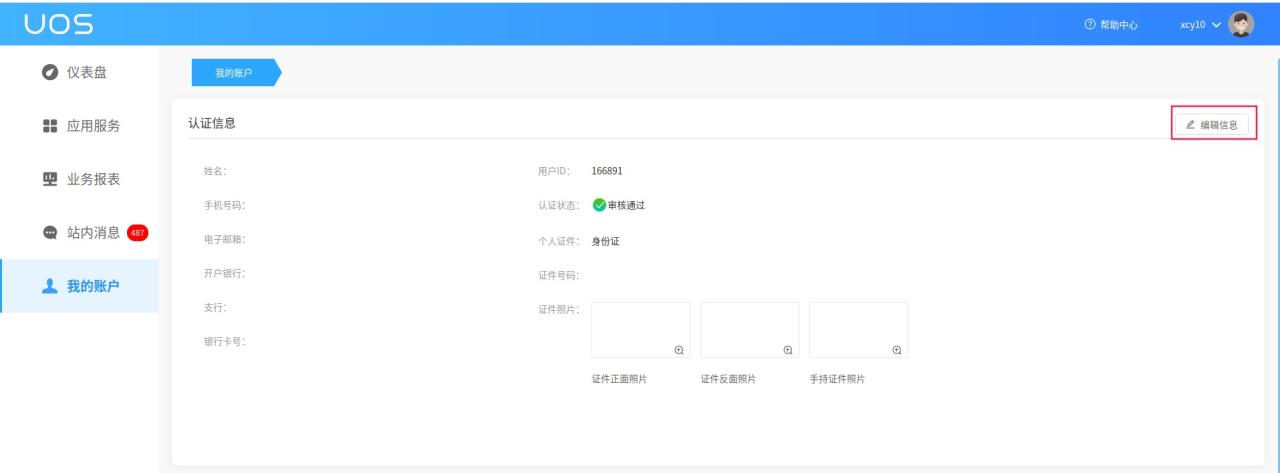Click the 编辑信息 button

point(1212,125)
